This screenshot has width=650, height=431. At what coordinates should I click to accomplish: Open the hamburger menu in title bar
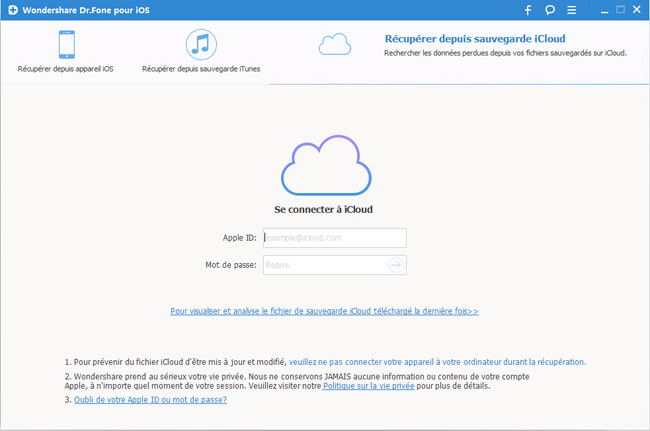(573, 10)
